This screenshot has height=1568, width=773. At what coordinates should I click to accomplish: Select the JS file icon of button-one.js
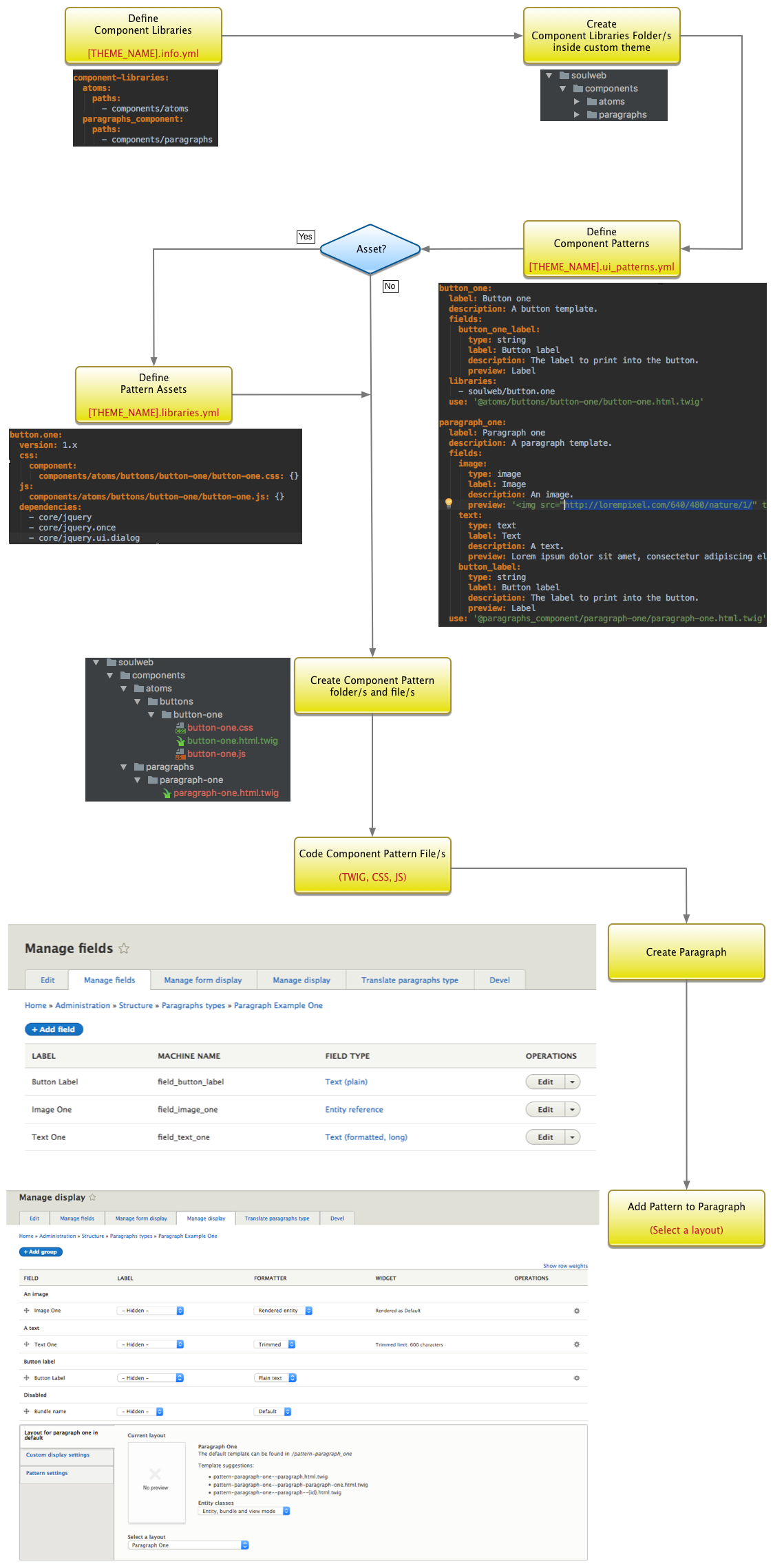(180, 754)
